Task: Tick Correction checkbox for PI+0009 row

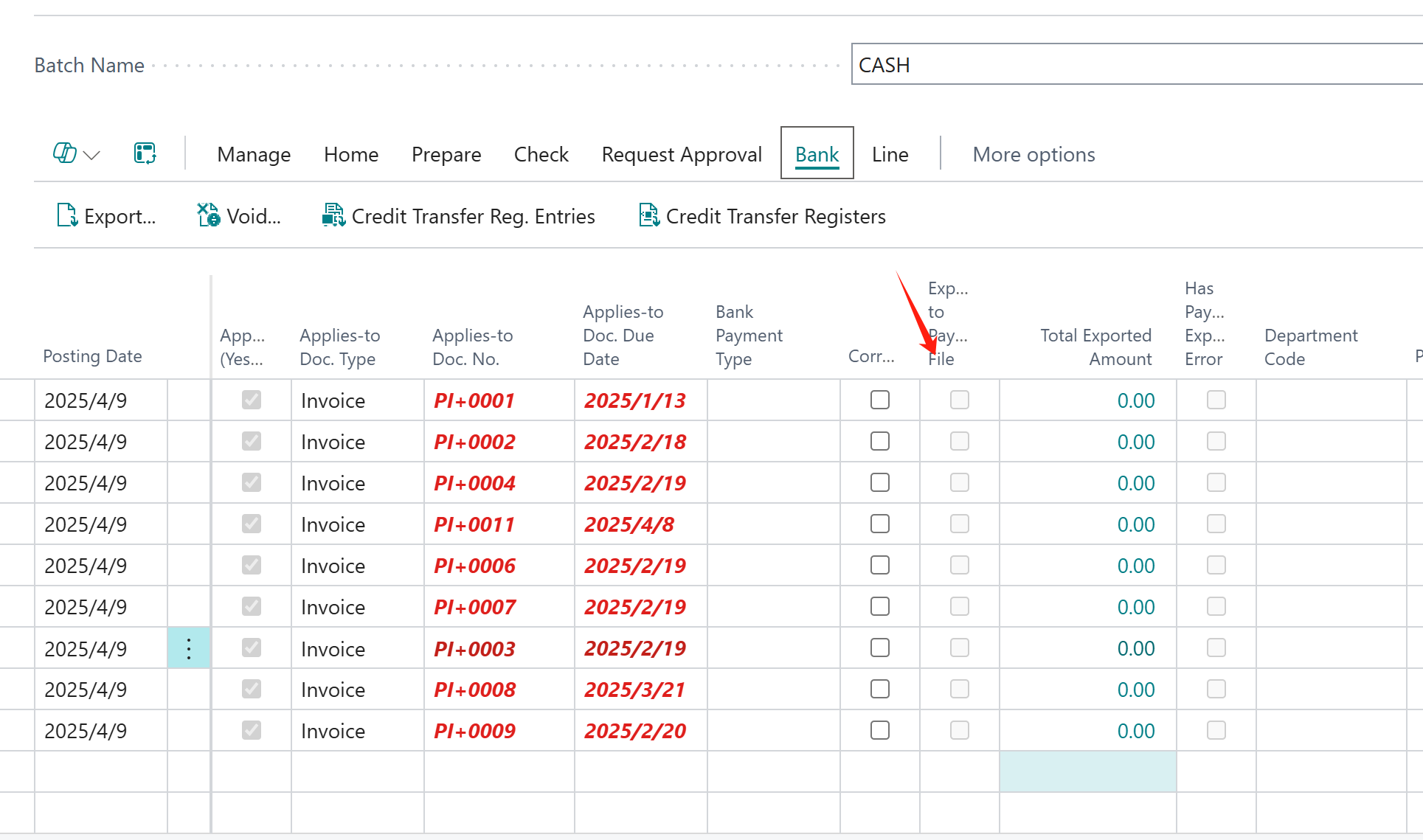Action: (879, 730)
